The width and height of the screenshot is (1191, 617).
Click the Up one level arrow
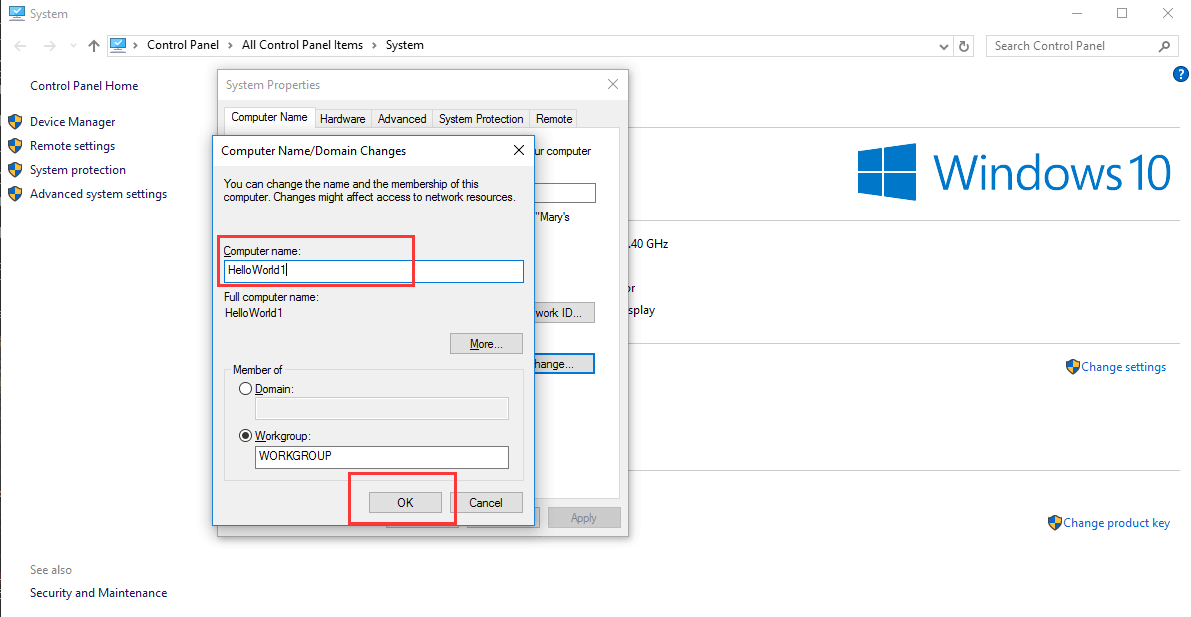93,46
